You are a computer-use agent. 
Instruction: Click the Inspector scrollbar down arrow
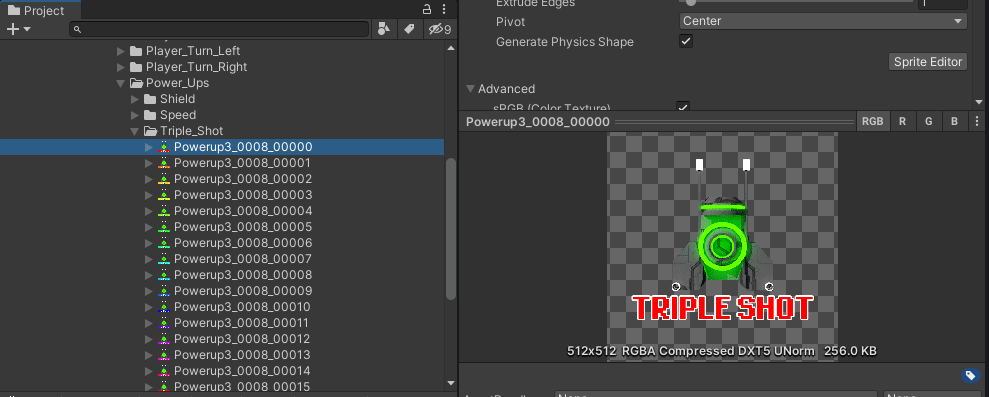[x=978, y=102]
